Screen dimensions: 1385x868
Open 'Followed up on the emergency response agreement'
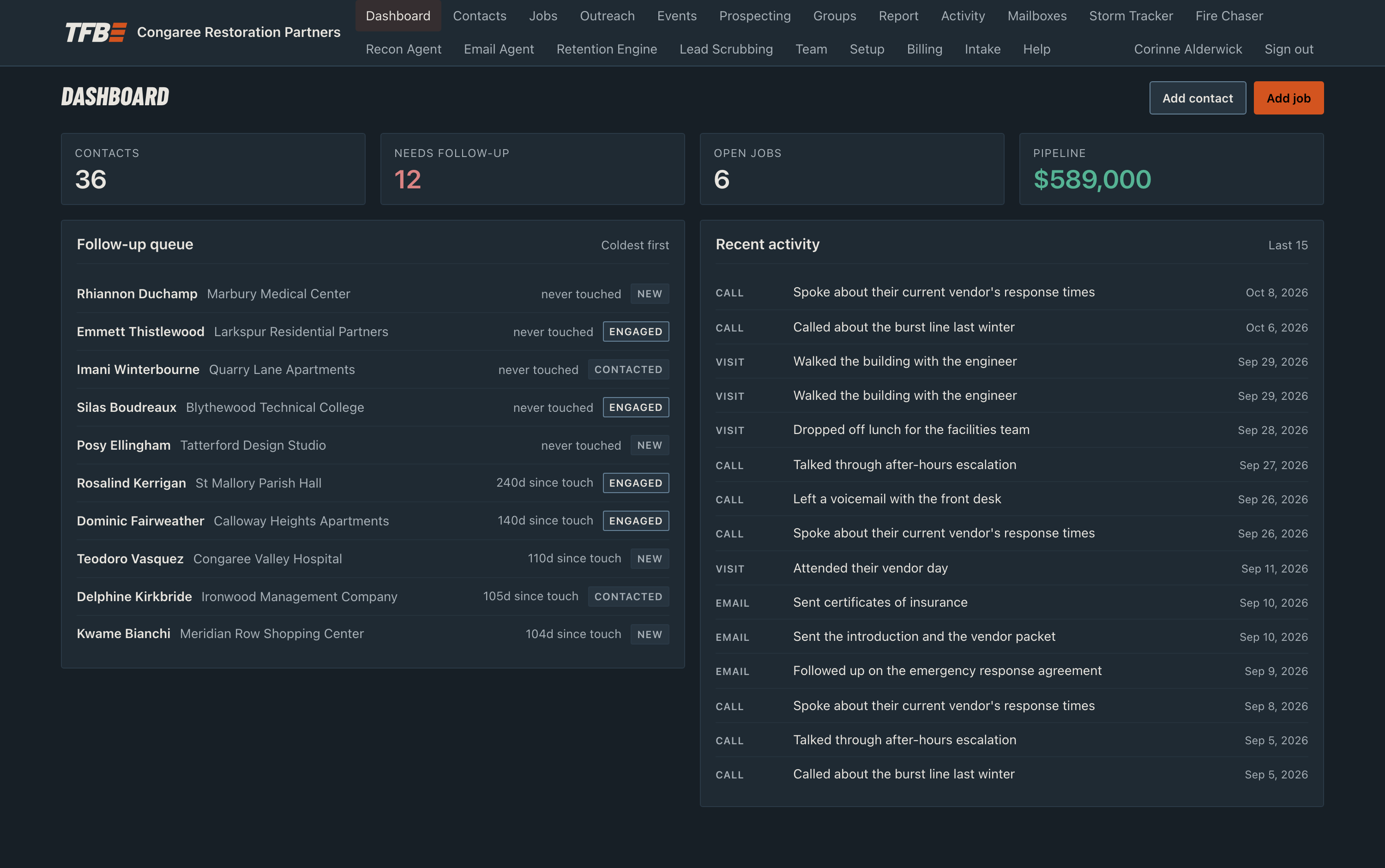pos(1012,671)
